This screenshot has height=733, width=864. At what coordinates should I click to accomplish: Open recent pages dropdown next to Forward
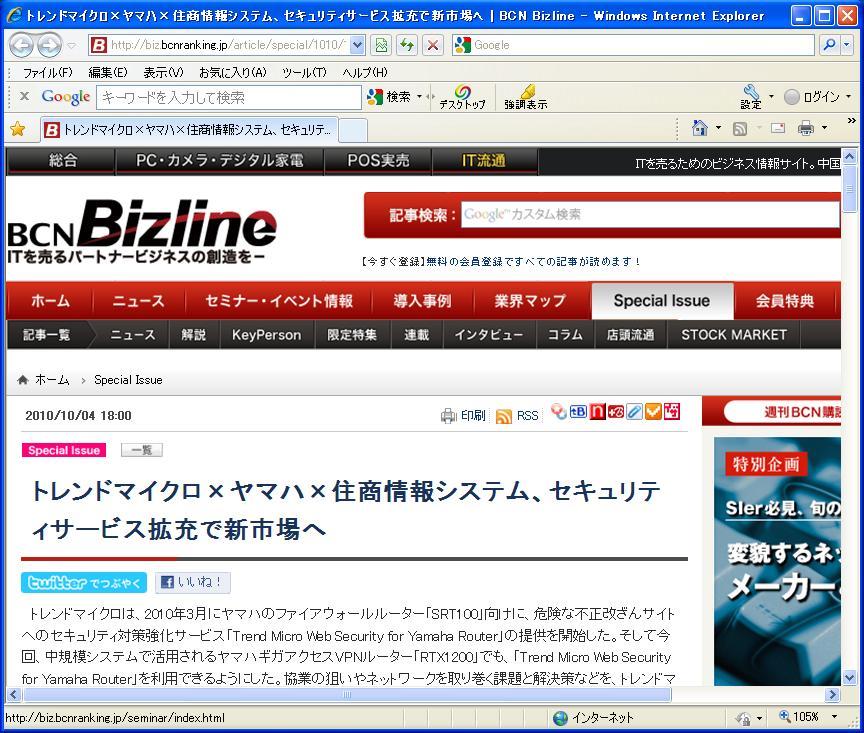click(72, 45)
